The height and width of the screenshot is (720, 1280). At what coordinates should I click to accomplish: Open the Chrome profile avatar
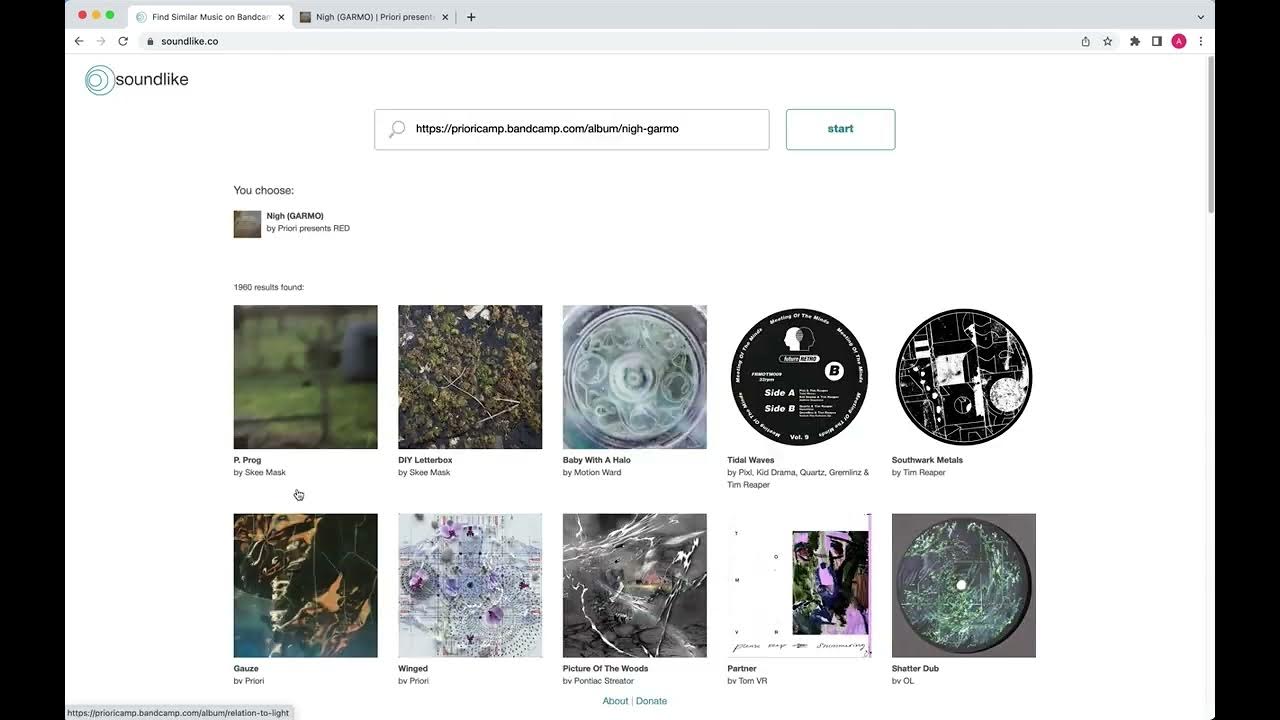click(1179, 41)
